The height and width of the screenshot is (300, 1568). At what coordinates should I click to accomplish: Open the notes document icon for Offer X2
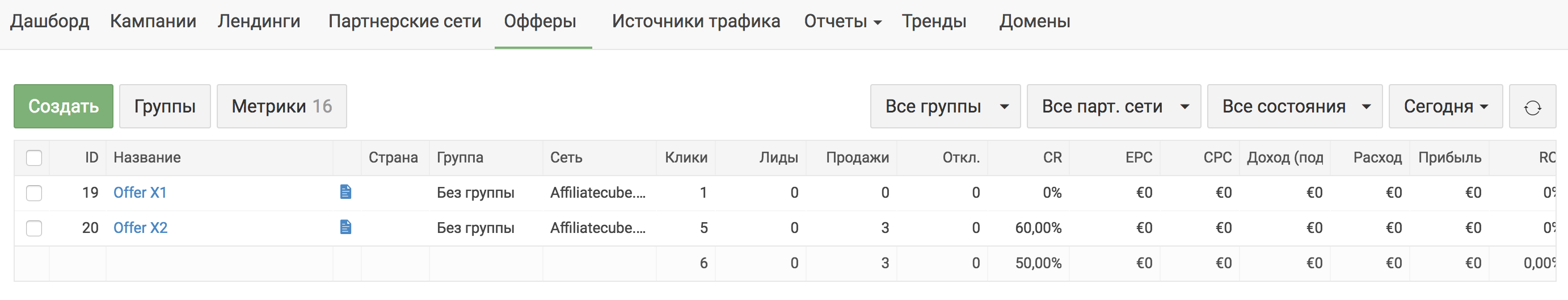point(345,227)
